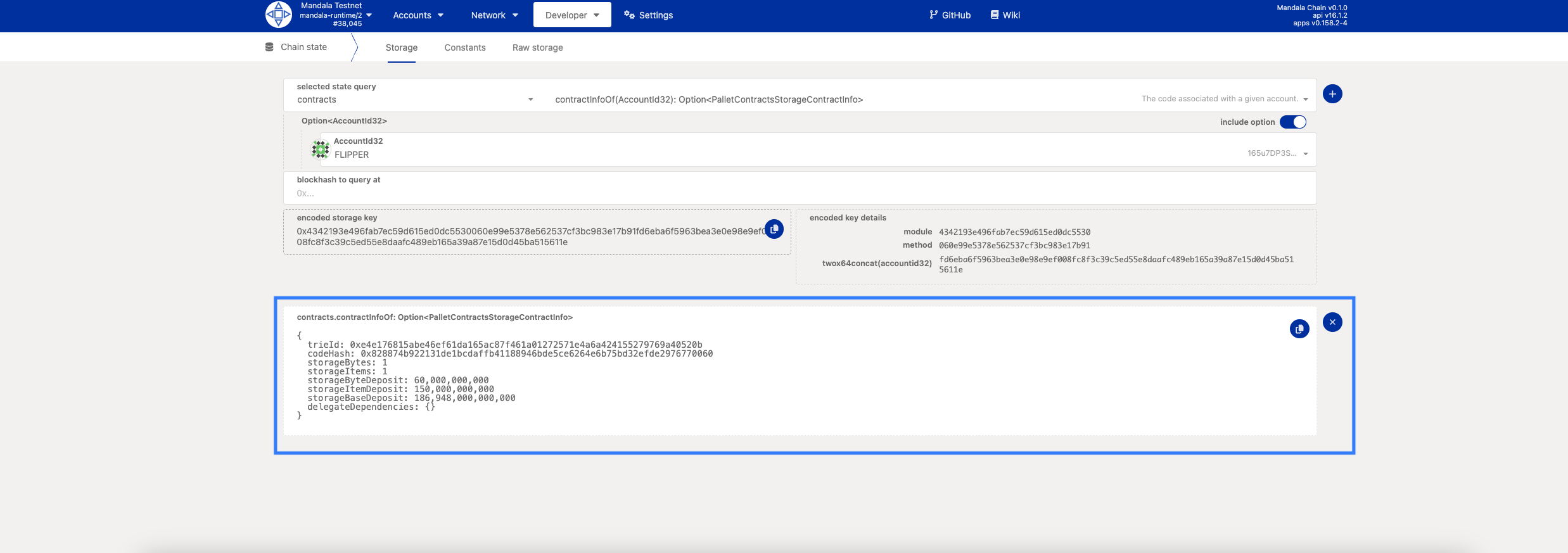Open the Network menu
Viewport: 1568px width, 553px height.
point(494,15)
